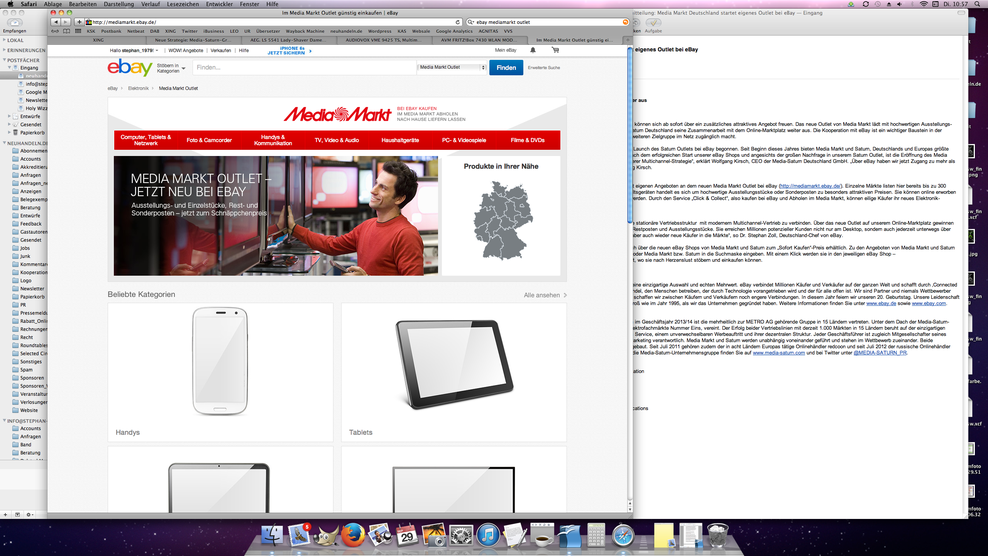
Task: Expand ERINNERUNGEN section in Mail sidebar
Action: coord(4,50)
